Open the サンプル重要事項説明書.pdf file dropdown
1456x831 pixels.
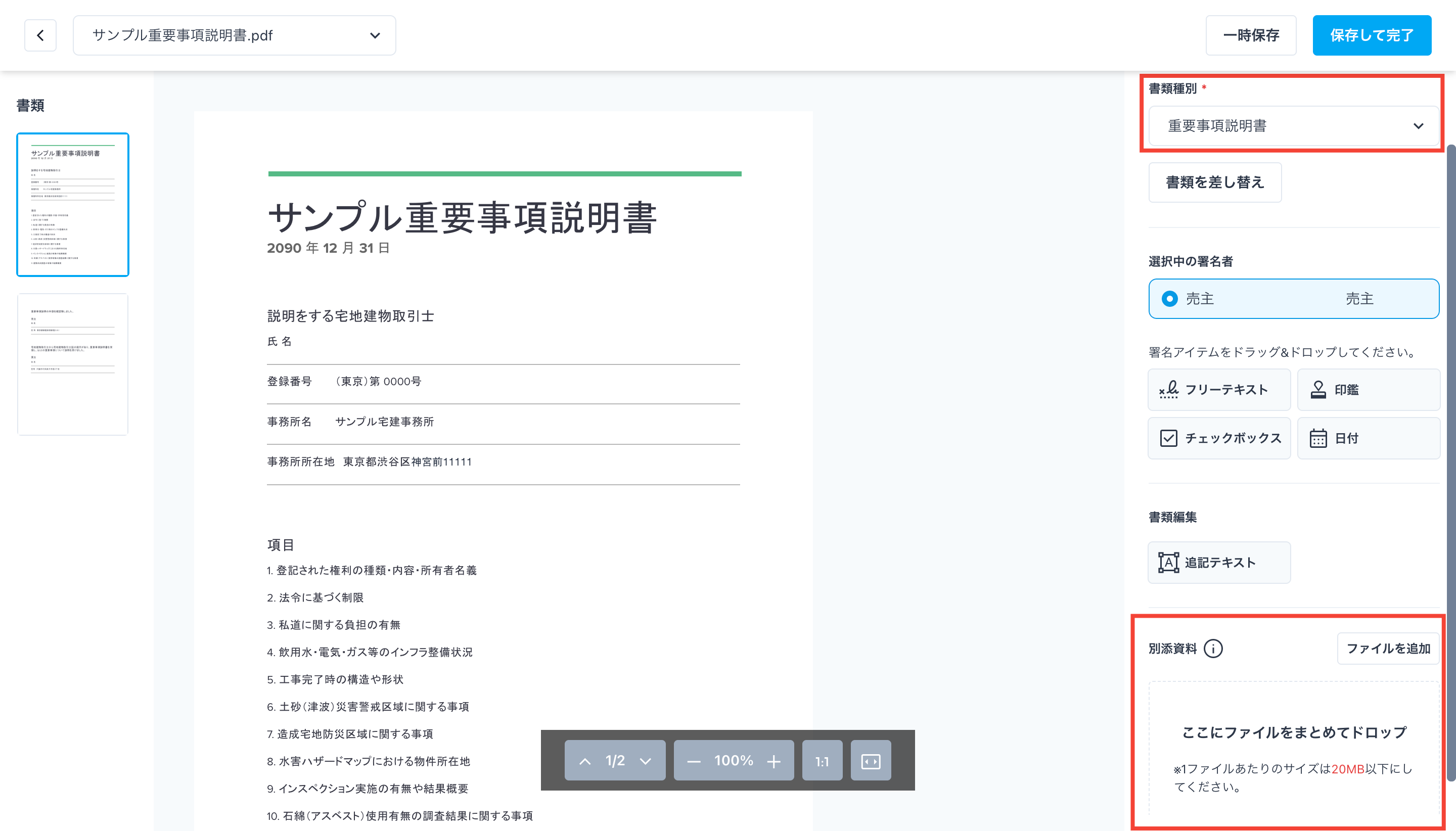coord(234,35)
